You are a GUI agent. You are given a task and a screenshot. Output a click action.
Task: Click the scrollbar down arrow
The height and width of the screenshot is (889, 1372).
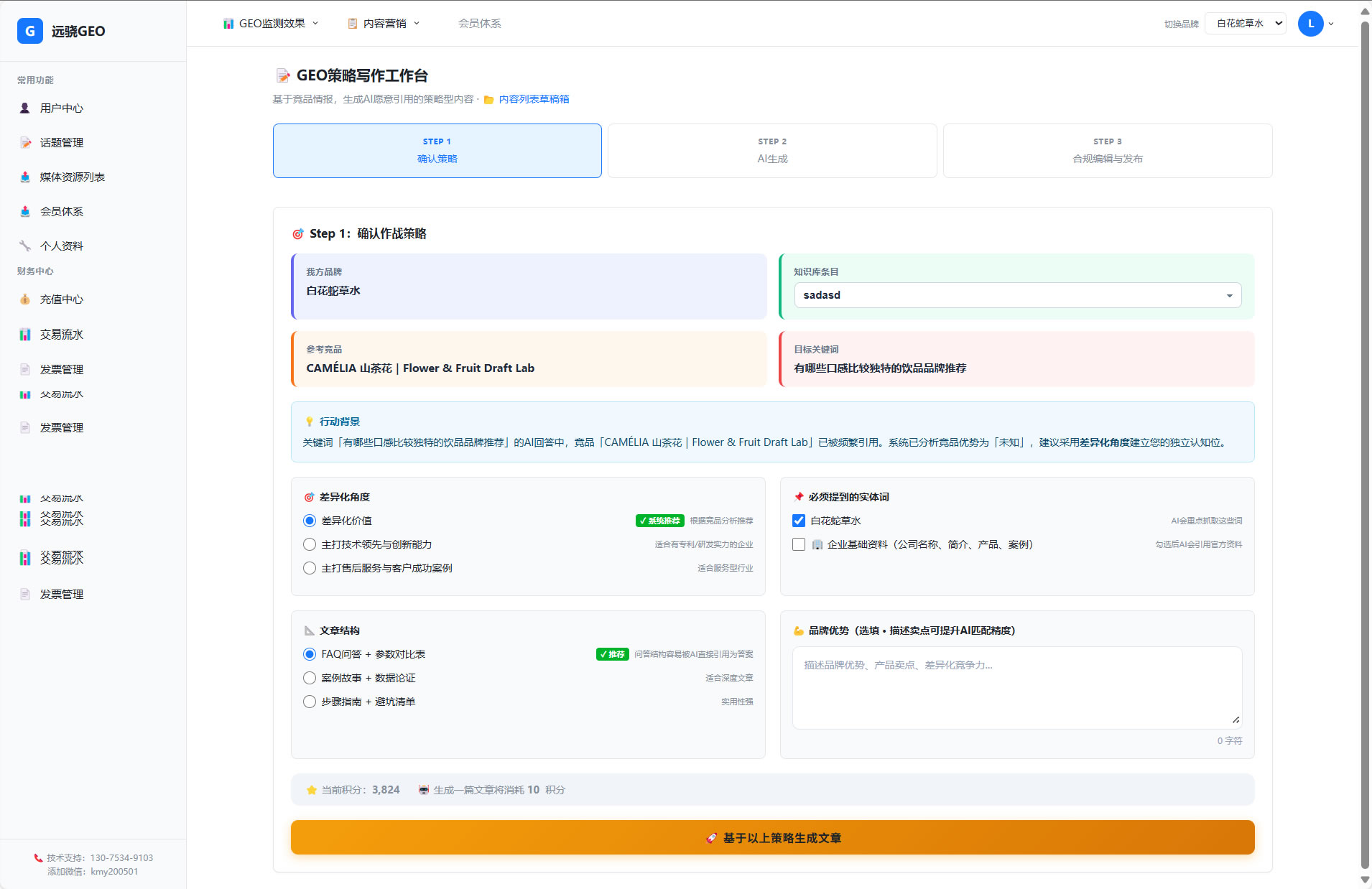pyautogui.click(x=1365, y=880)
